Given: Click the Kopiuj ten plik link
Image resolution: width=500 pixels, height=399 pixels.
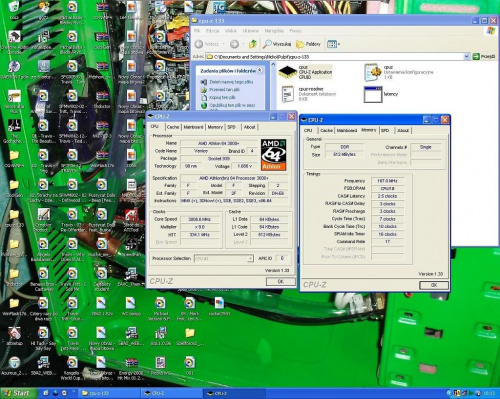Looking at the screenshot, I should click(218, 97).
